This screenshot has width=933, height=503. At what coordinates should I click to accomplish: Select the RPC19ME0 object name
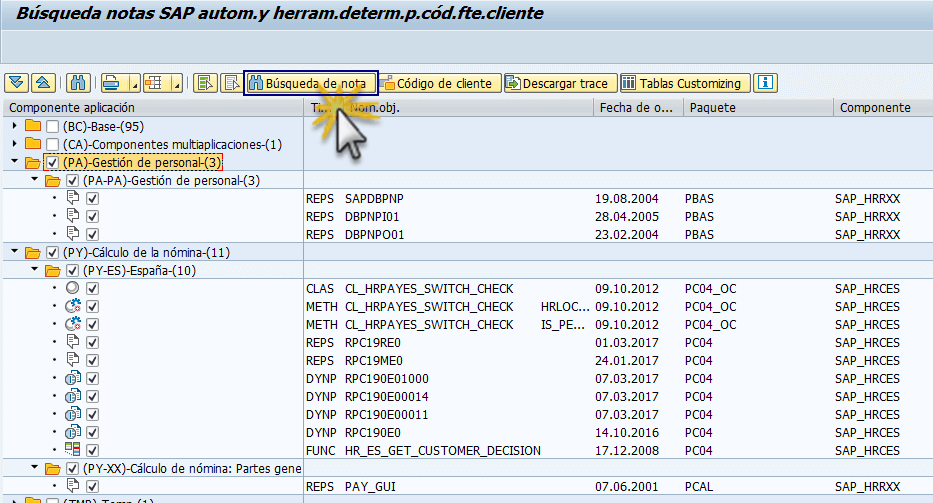374,361
